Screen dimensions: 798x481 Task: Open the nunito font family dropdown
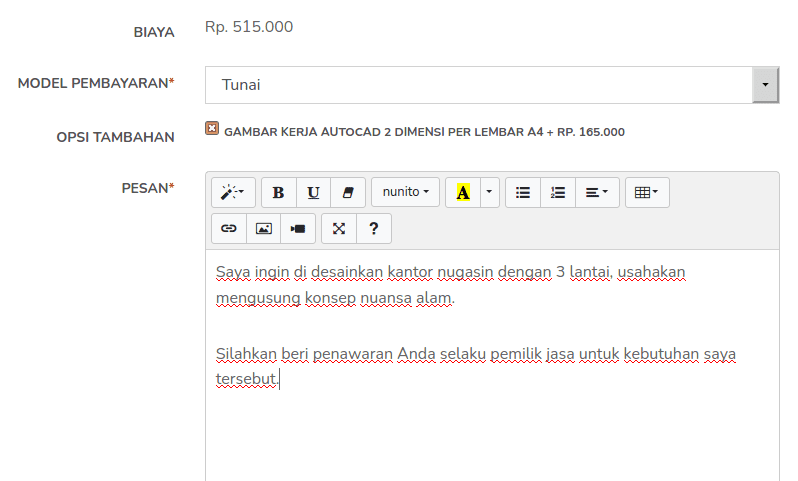[406, 192]
